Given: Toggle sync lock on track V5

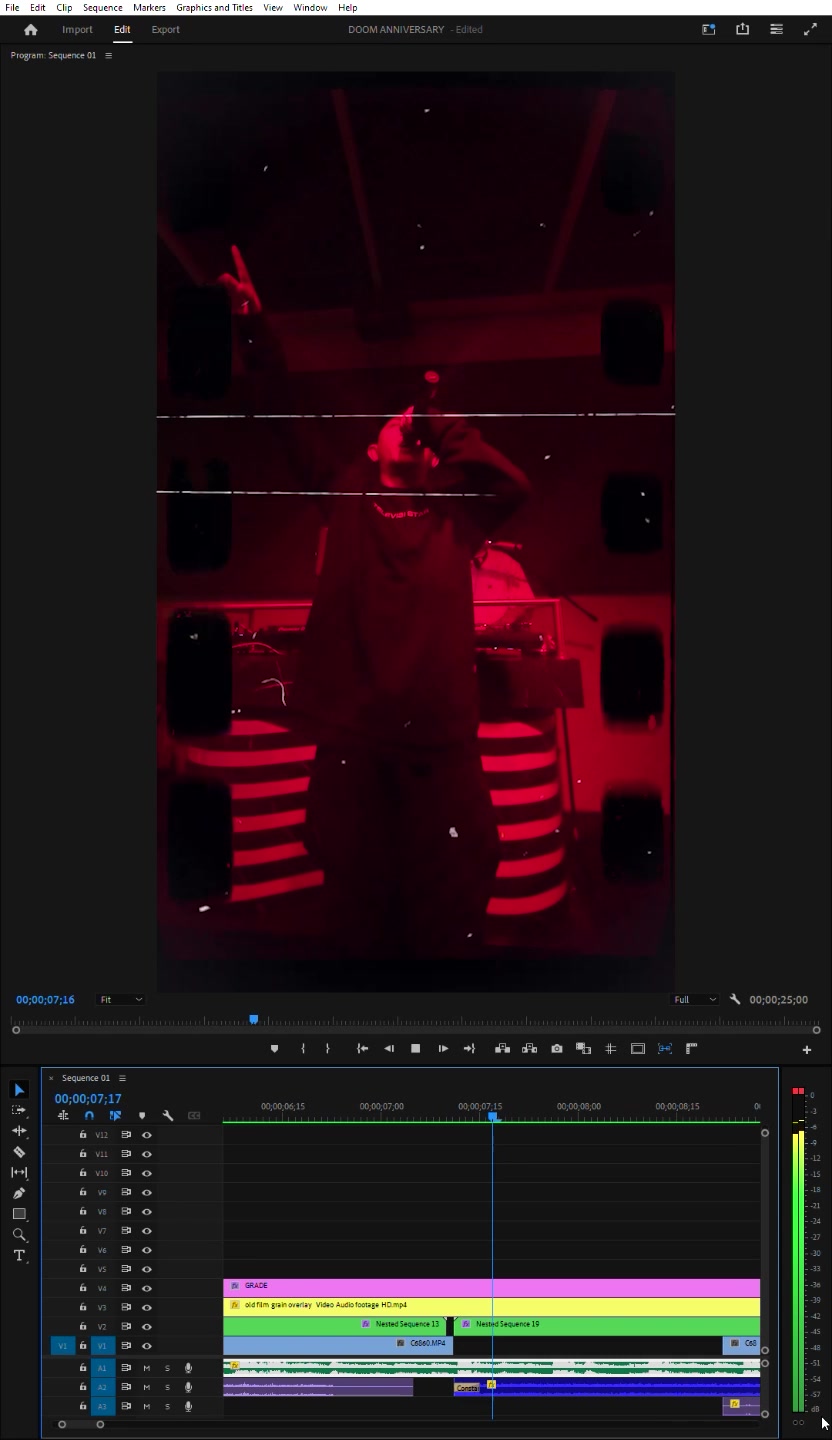Looking at the screenshot, I should tap(126, 1269).
